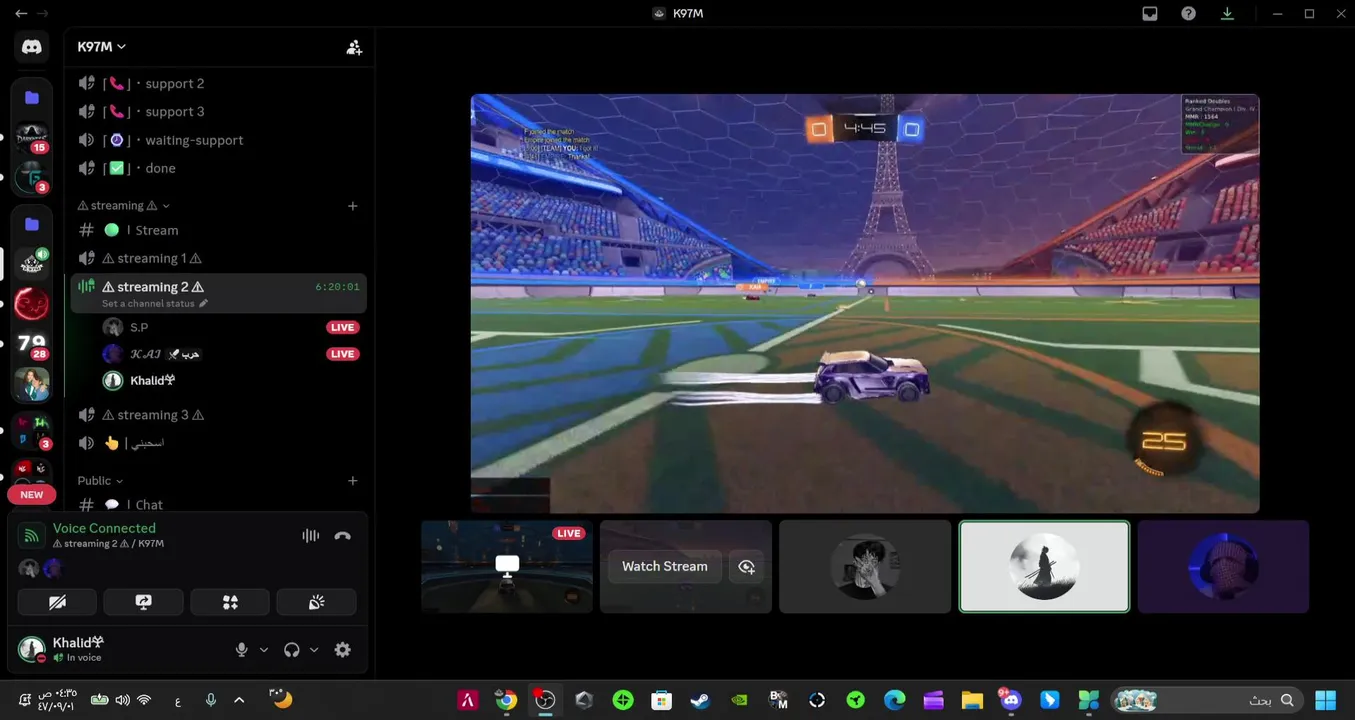Mute the microphone in user panel
Screen dimensions: 1355x720
(x=241, y=650)
